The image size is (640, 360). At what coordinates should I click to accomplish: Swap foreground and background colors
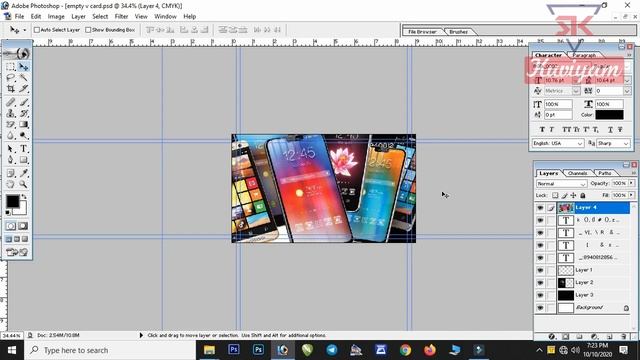[24, 197]
